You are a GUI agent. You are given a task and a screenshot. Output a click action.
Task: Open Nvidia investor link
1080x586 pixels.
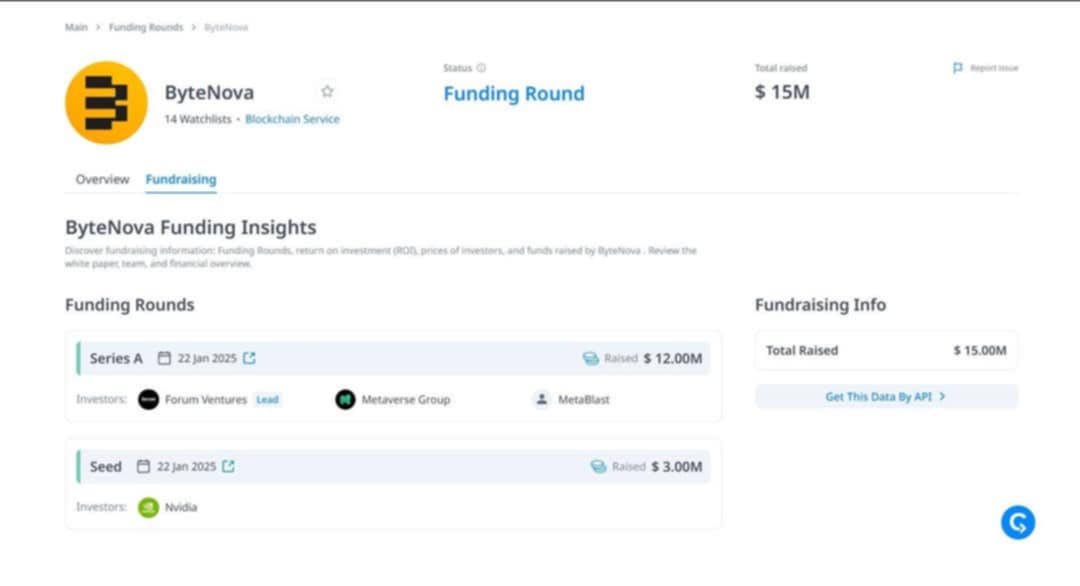180,507
